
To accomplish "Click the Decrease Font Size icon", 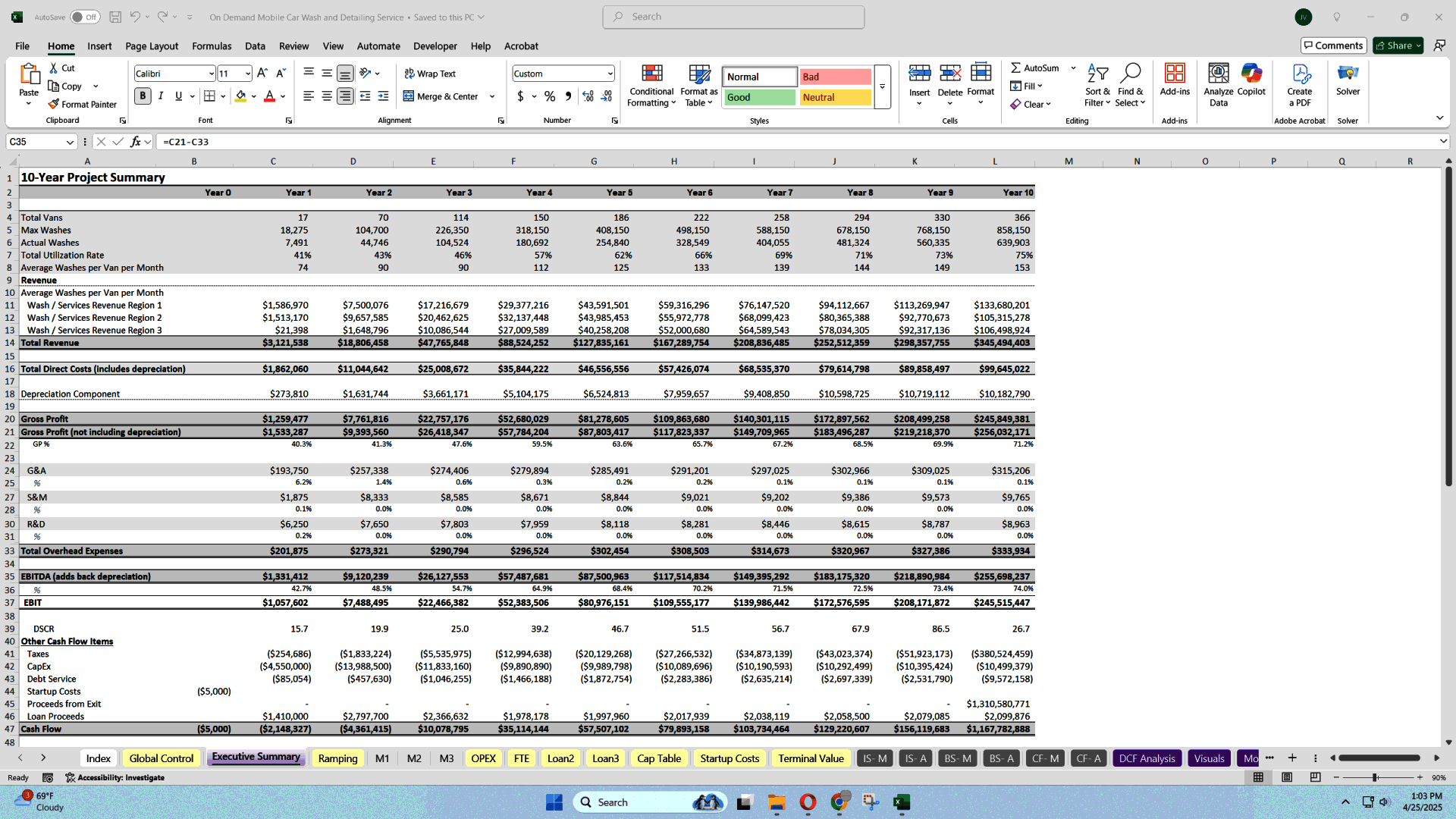I will pos(281,73).
